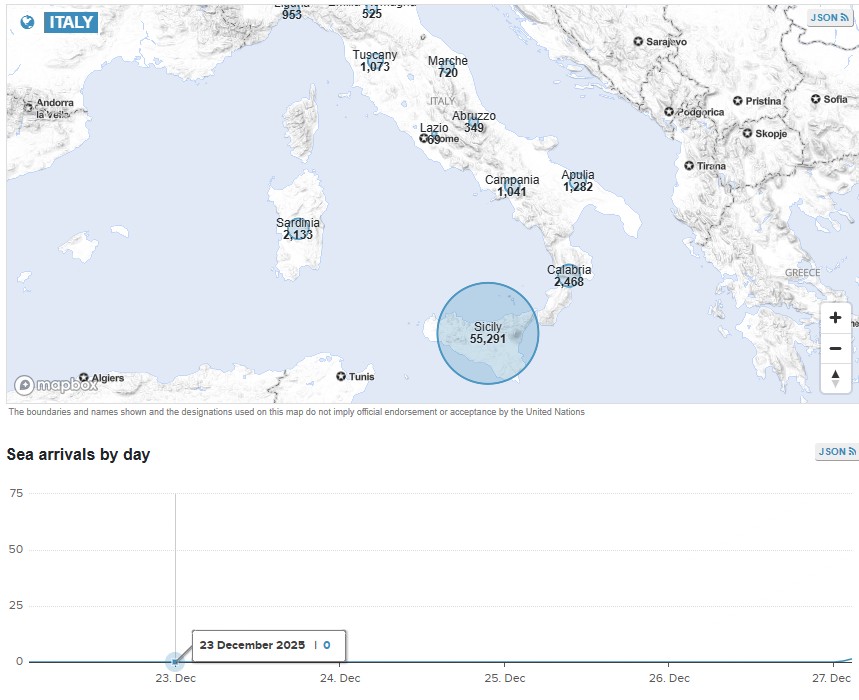This screenshot has height=700, width=859.
Task: Select the Sicily 55,291 bubble
Action: coord(488,333)
